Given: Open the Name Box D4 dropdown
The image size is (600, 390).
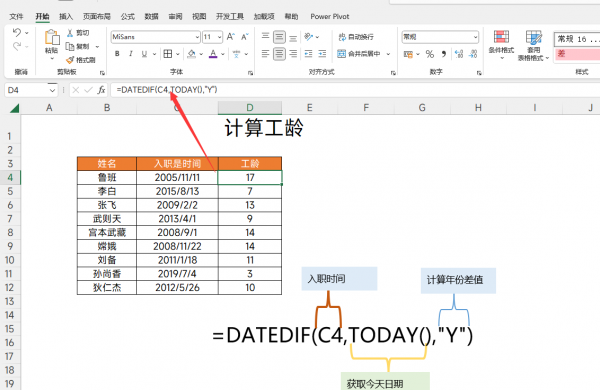Looking at the screenshot, I should [x=52, y=90].
